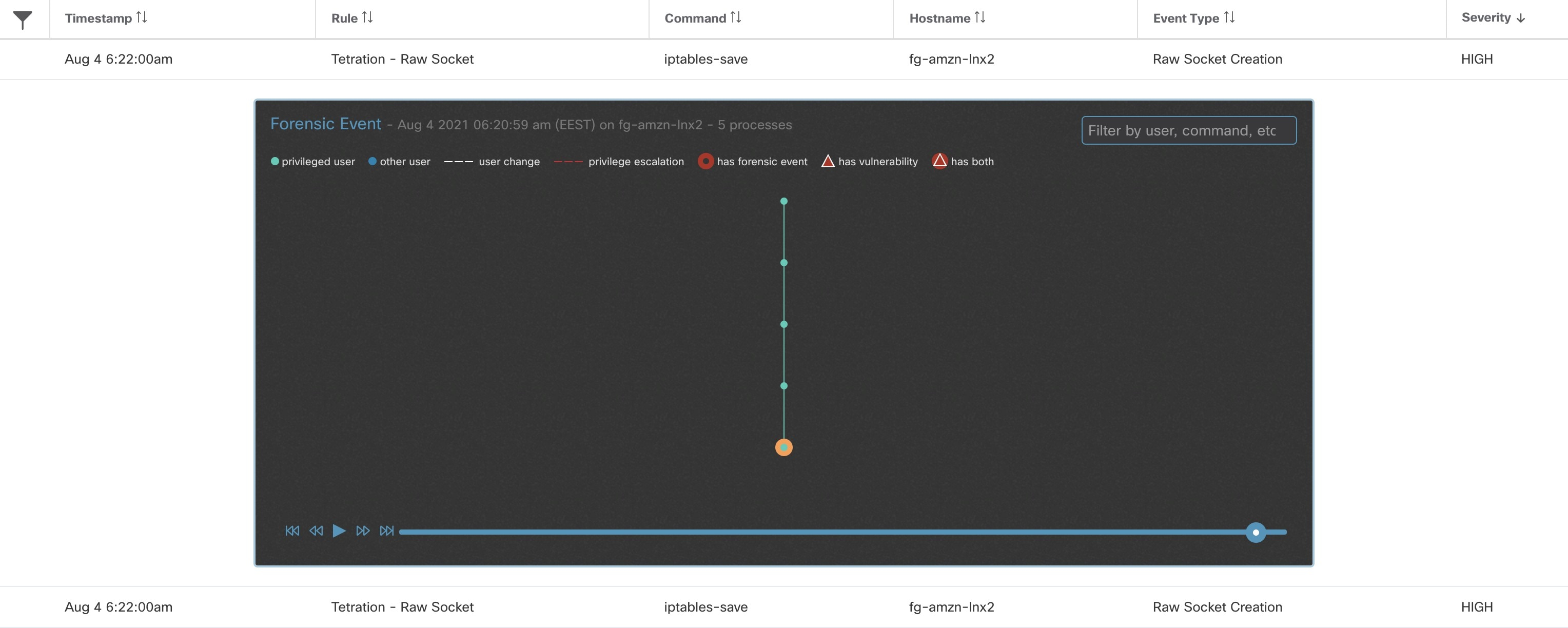
Task: Drag the timeline progress slider
Action: coord(1255,532)
